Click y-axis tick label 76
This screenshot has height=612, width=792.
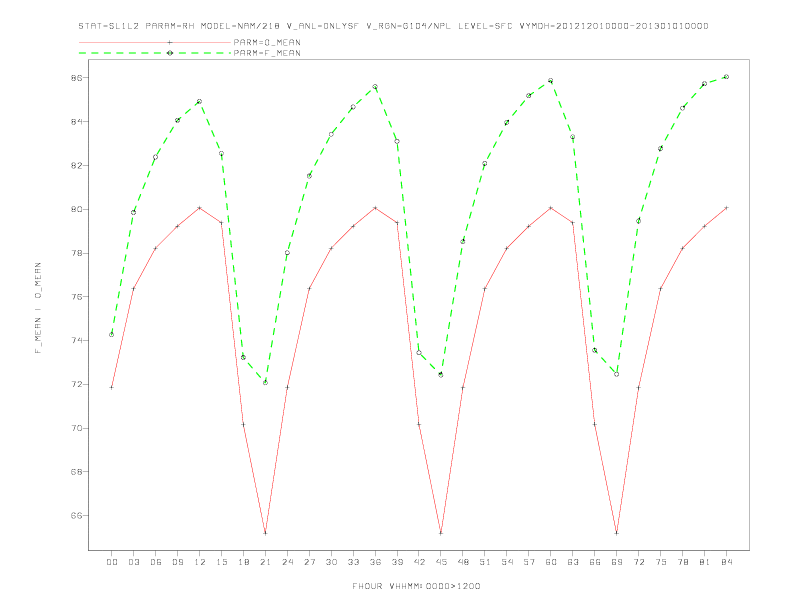click(x=77, y=297)
